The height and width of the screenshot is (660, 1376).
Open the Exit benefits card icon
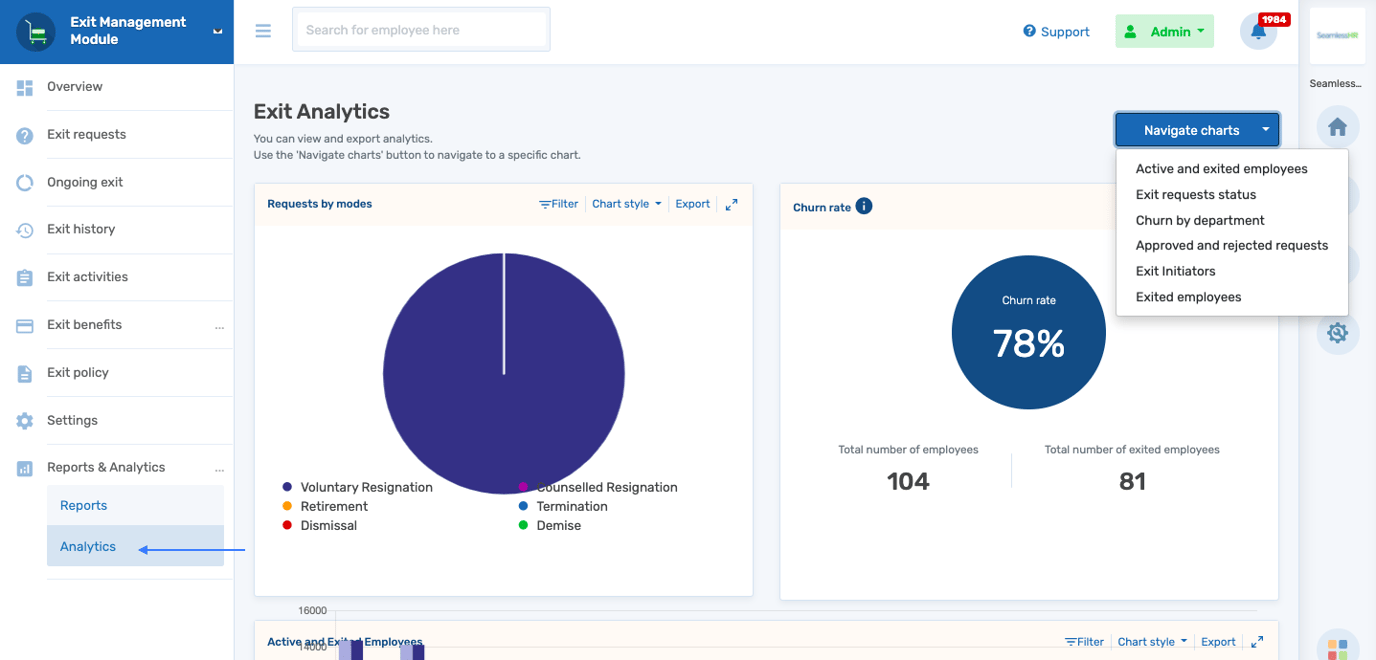pos(23,324)
